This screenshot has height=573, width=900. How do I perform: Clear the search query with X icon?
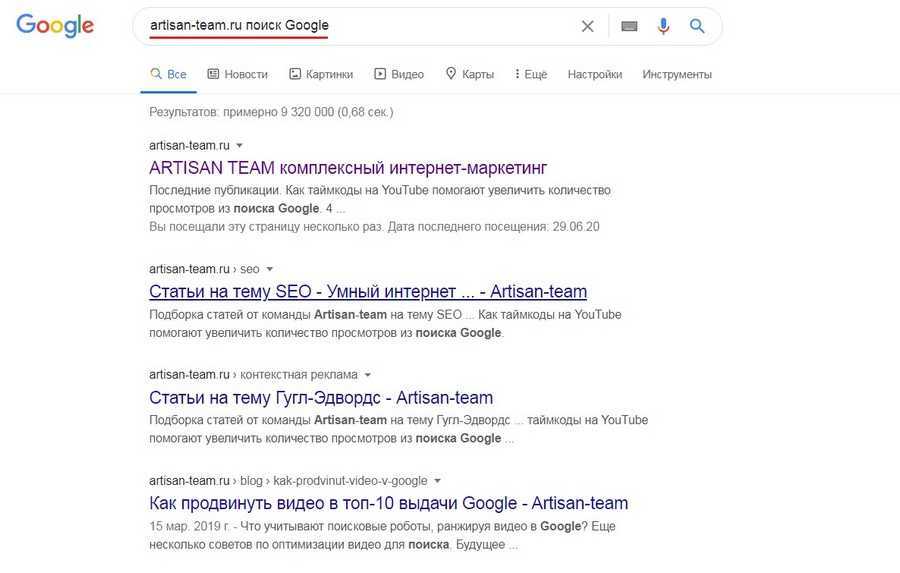(x=588, y=26)
